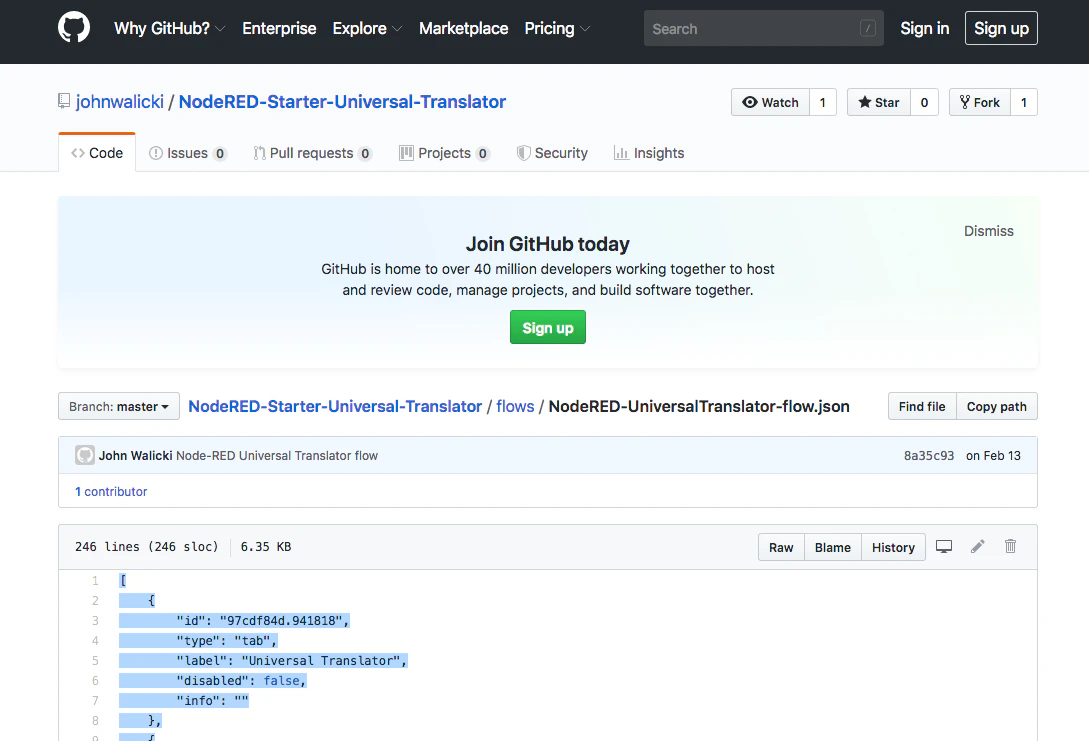Open the file History
This screenshot has width=1089, height=741.
pos(893,547)
